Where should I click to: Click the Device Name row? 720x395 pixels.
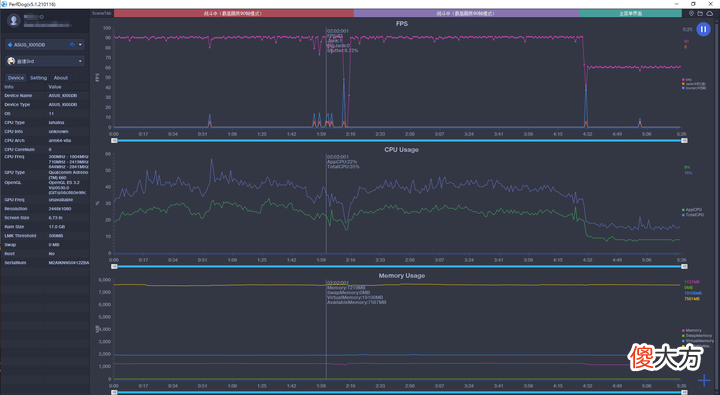click(x=45, y=96)
